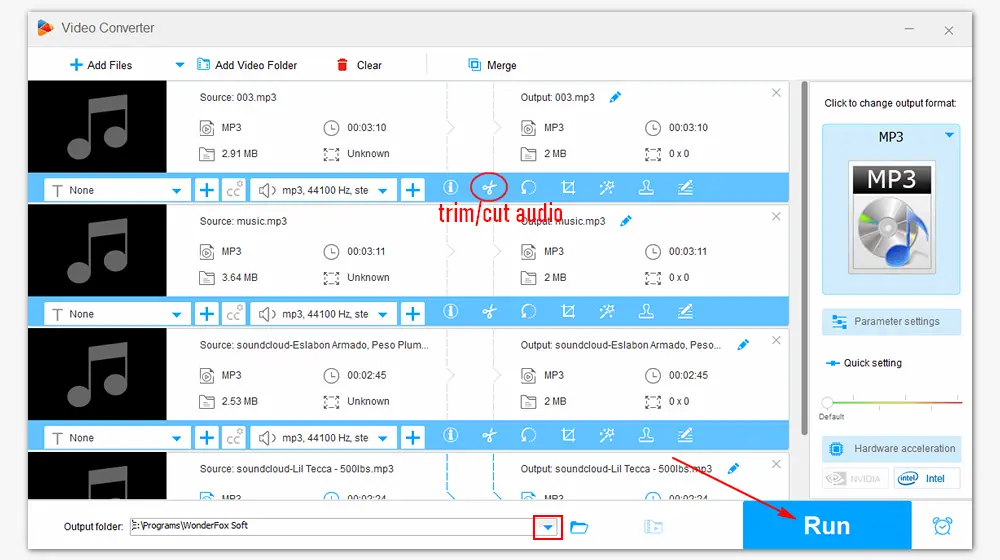This screenshot has height=560, width=1000.
Task: Open the watermark stamp tool for 003.mp3
Action: [646, 188]
